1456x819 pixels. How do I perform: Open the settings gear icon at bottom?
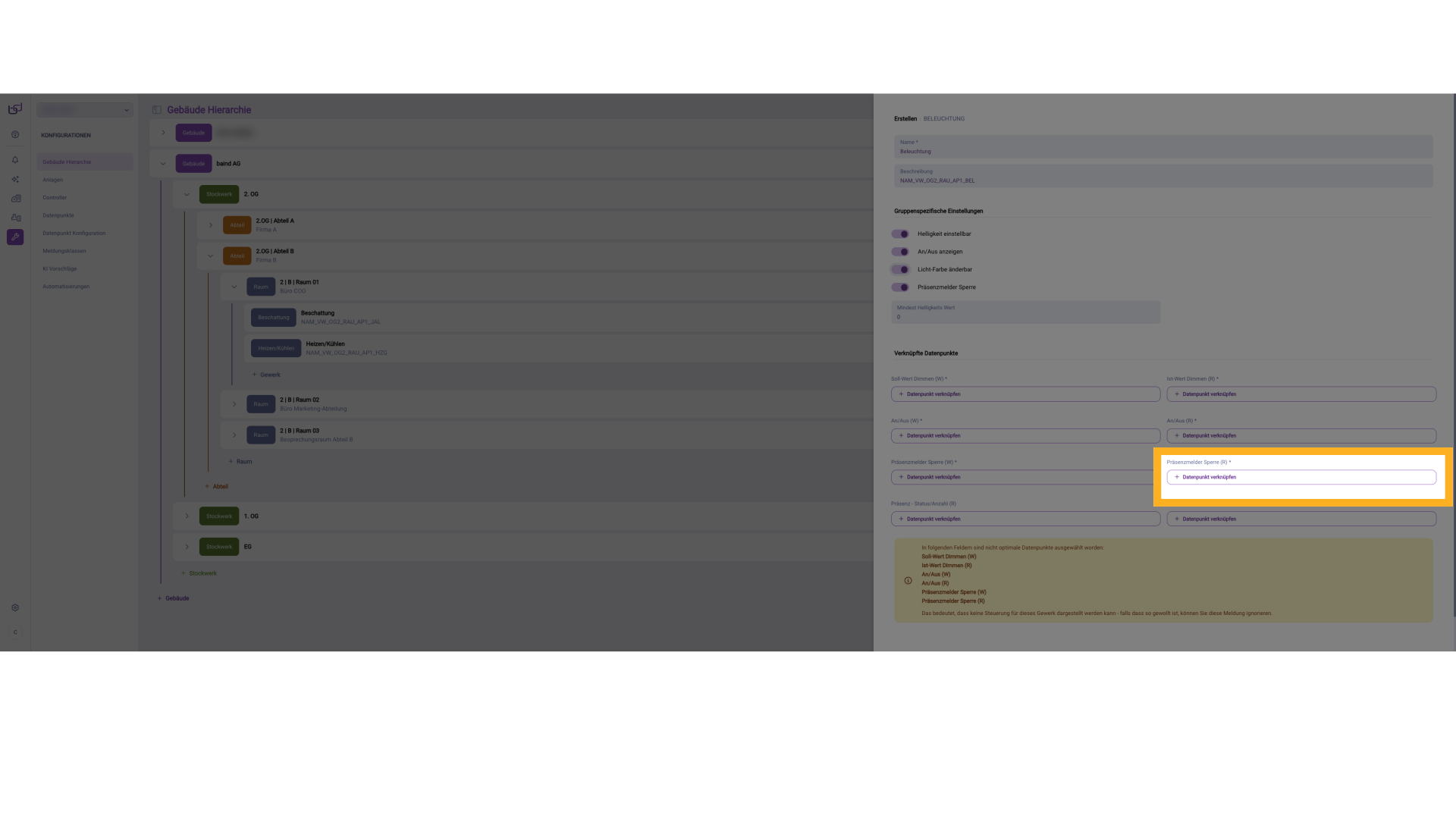(15, 607)
